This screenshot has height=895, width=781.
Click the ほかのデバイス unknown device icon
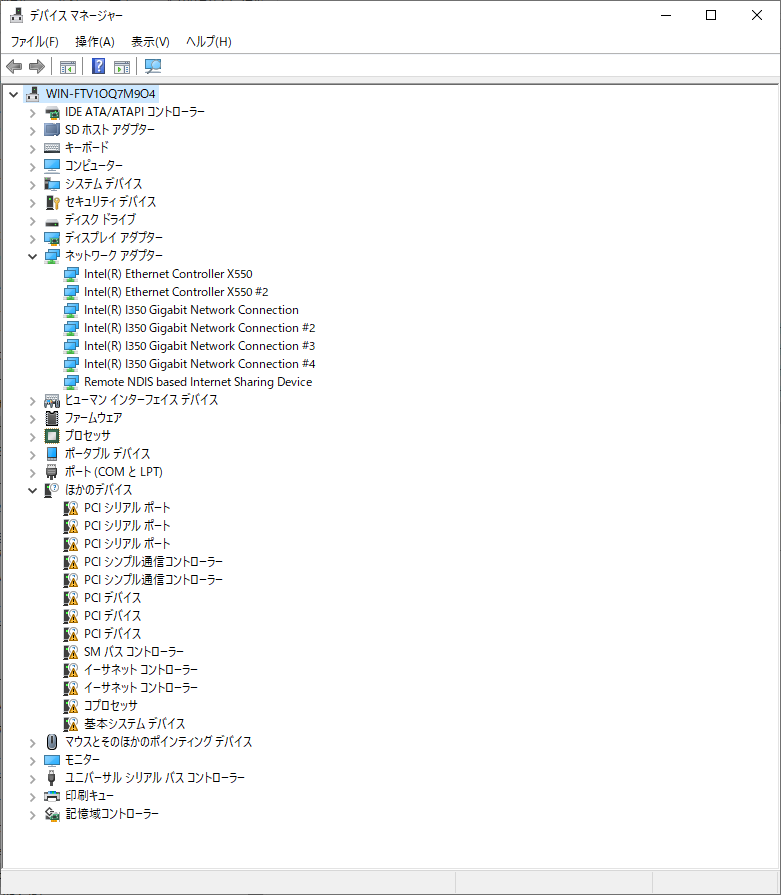(x=52, y=490)
